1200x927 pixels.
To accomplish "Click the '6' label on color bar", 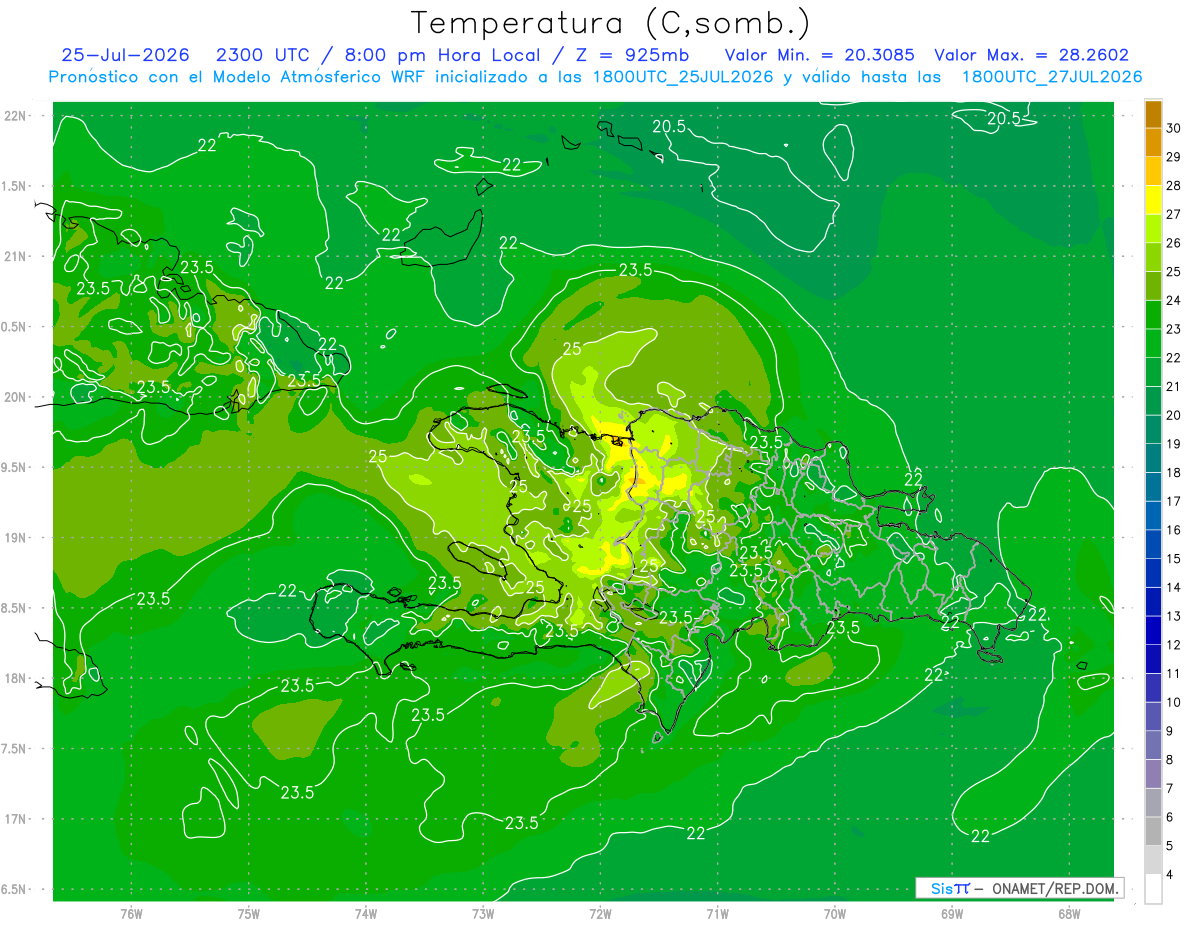I will 1170,817.
